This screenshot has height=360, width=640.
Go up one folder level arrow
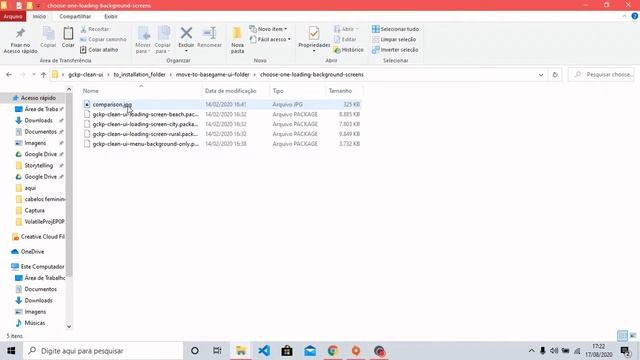(43, 75)
